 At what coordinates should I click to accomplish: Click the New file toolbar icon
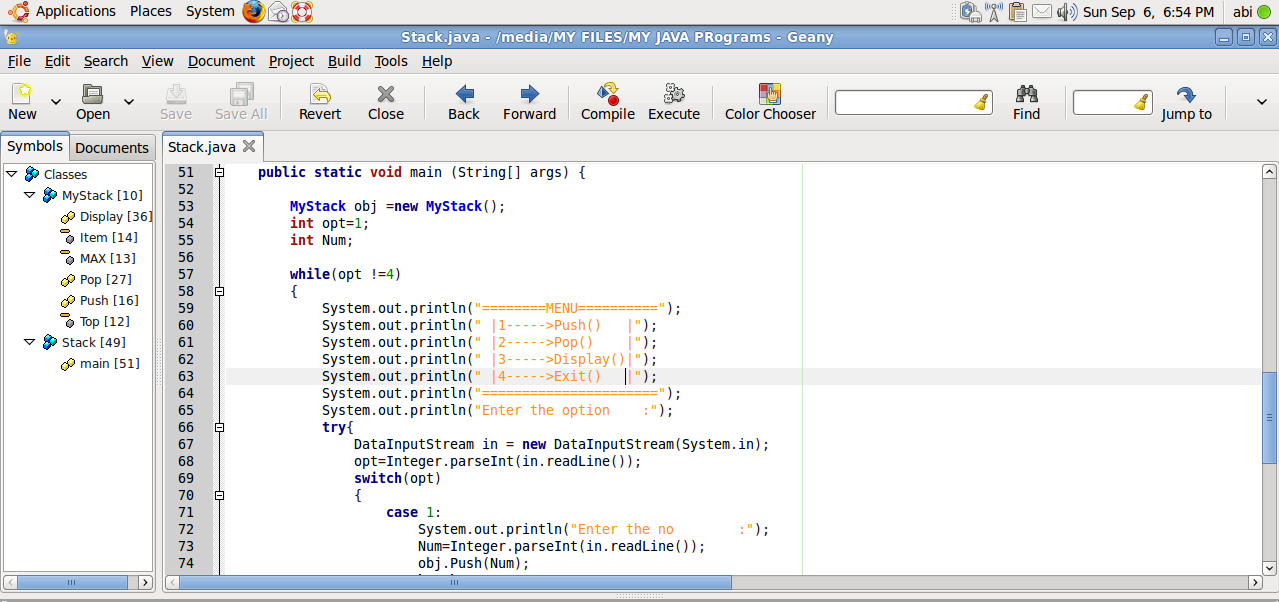coord(22,94)
